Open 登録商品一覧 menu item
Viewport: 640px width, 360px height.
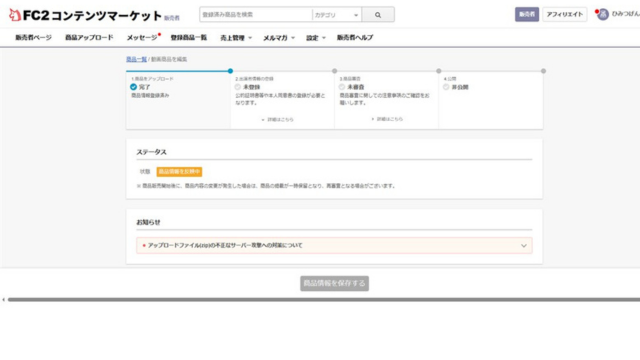pyautogui.click(x=189, y=38)
